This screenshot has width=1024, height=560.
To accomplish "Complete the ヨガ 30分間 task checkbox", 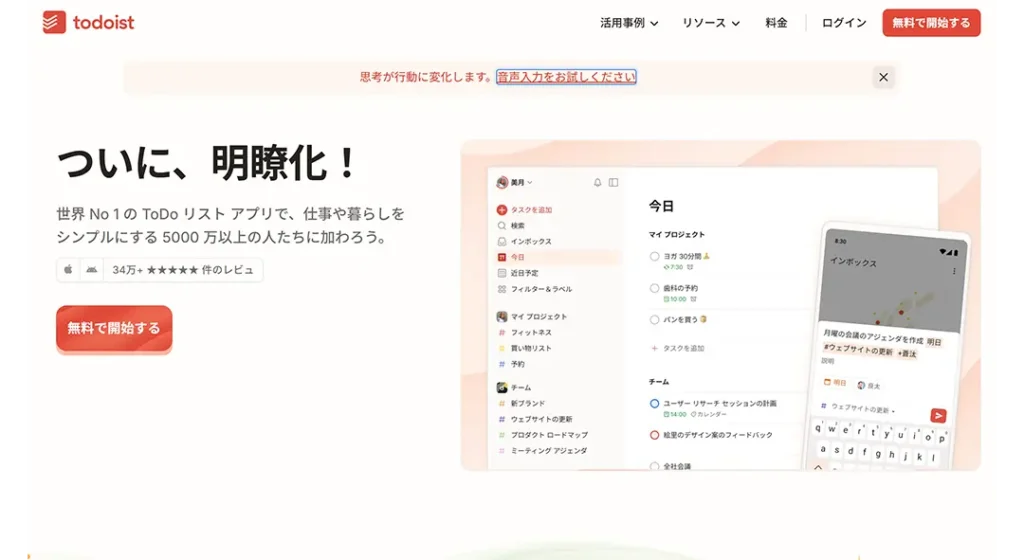I will [654, 257].
